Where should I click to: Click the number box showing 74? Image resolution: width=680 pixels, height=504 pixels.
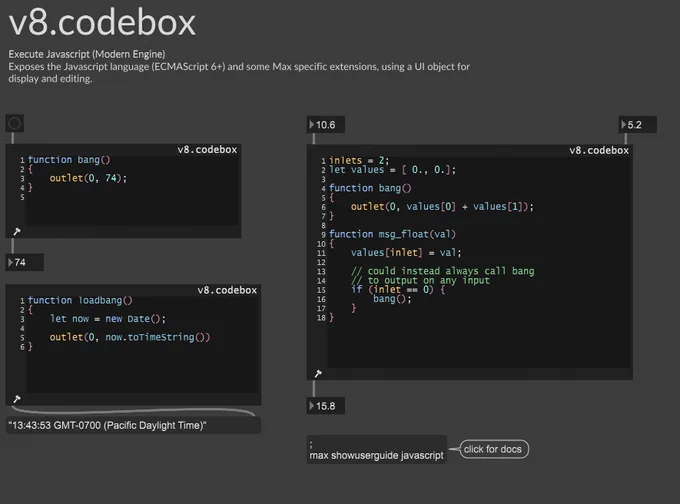pos(24,262)
